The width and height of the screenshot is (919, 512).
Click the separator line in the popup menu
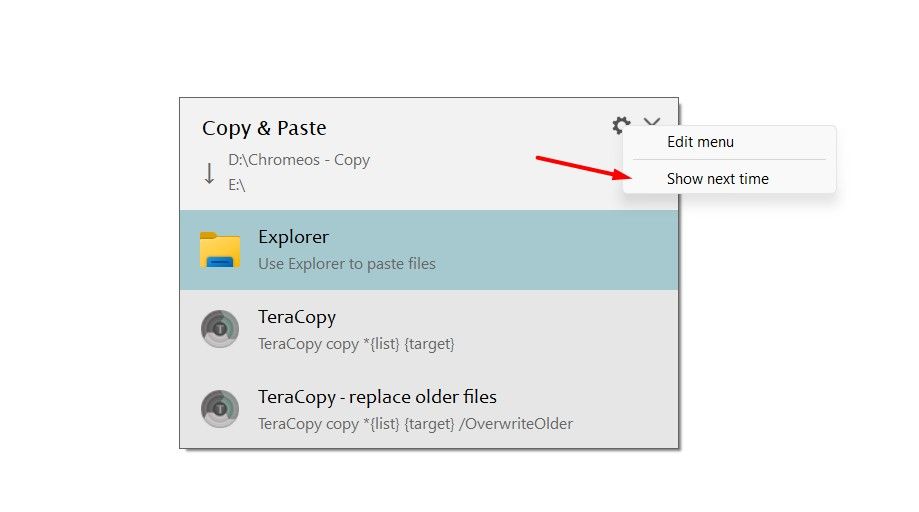click(x=729, y=159)
